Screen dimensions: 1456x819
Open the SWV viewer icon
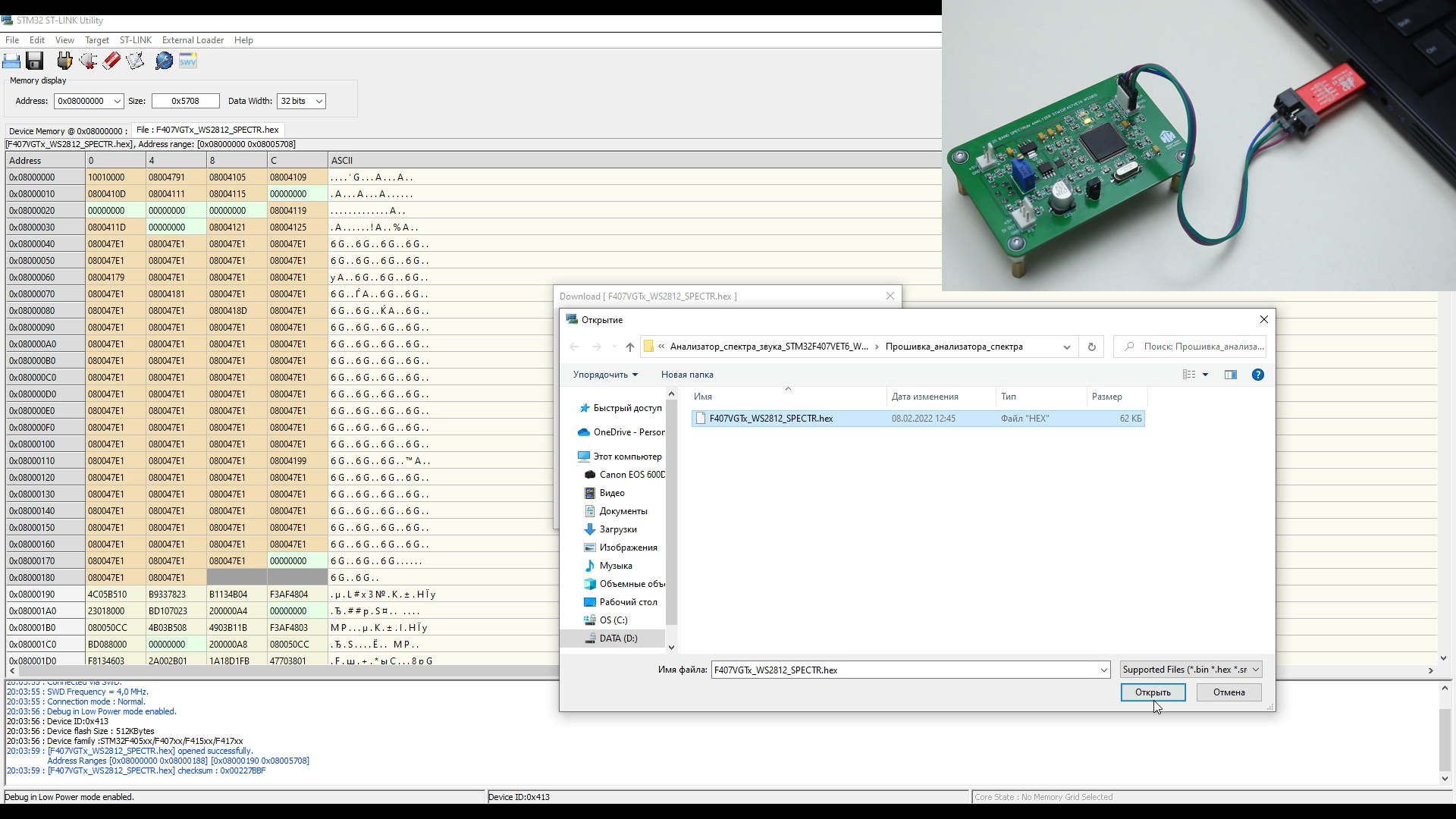188,61
